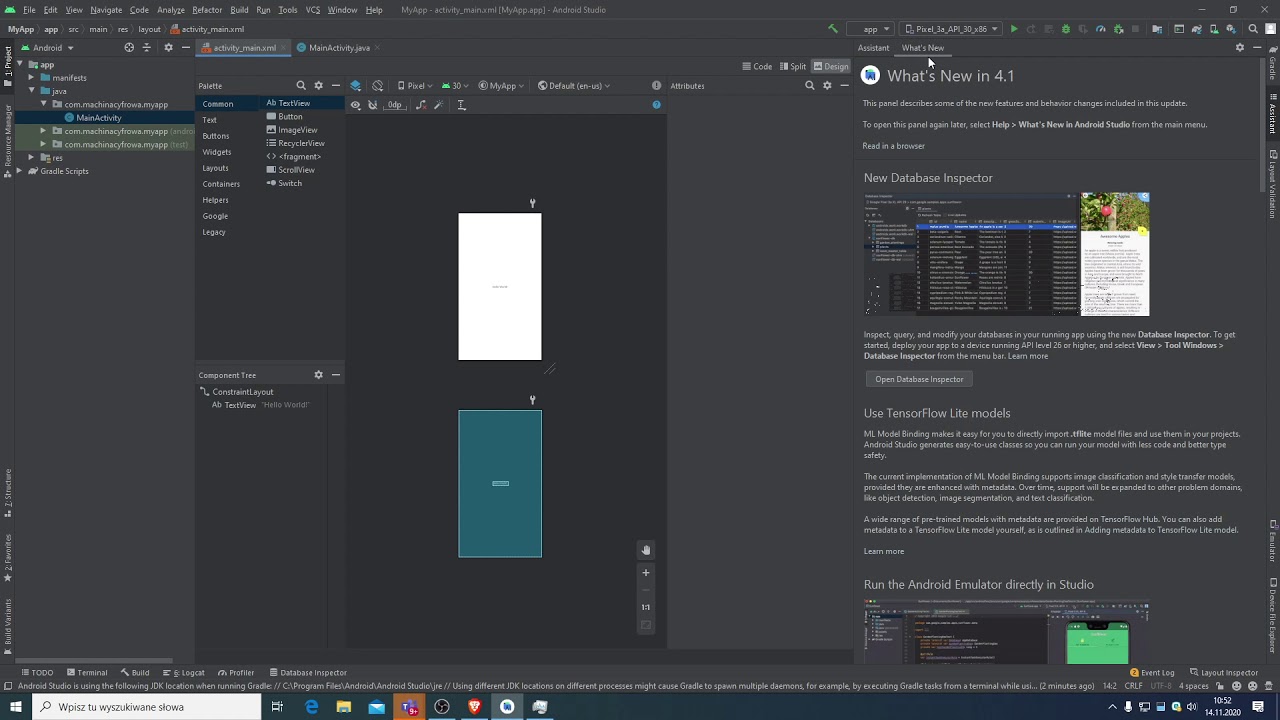Open the Default (en-us) locale dropdown
Screen dimensions: 1280x720
pos(574,86)
